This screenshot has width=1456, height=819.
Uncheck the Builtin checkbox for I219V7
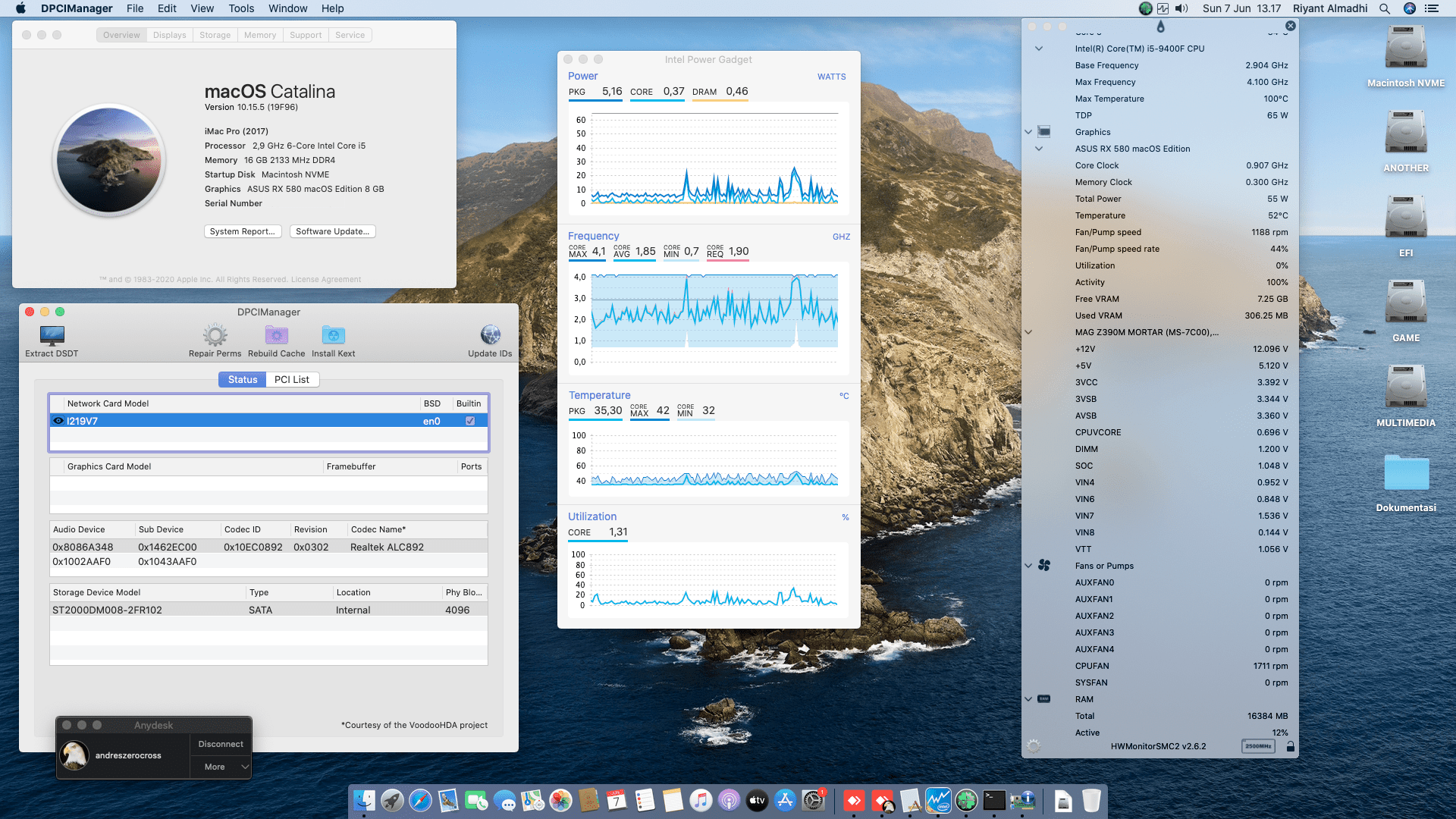pos(469,421)
